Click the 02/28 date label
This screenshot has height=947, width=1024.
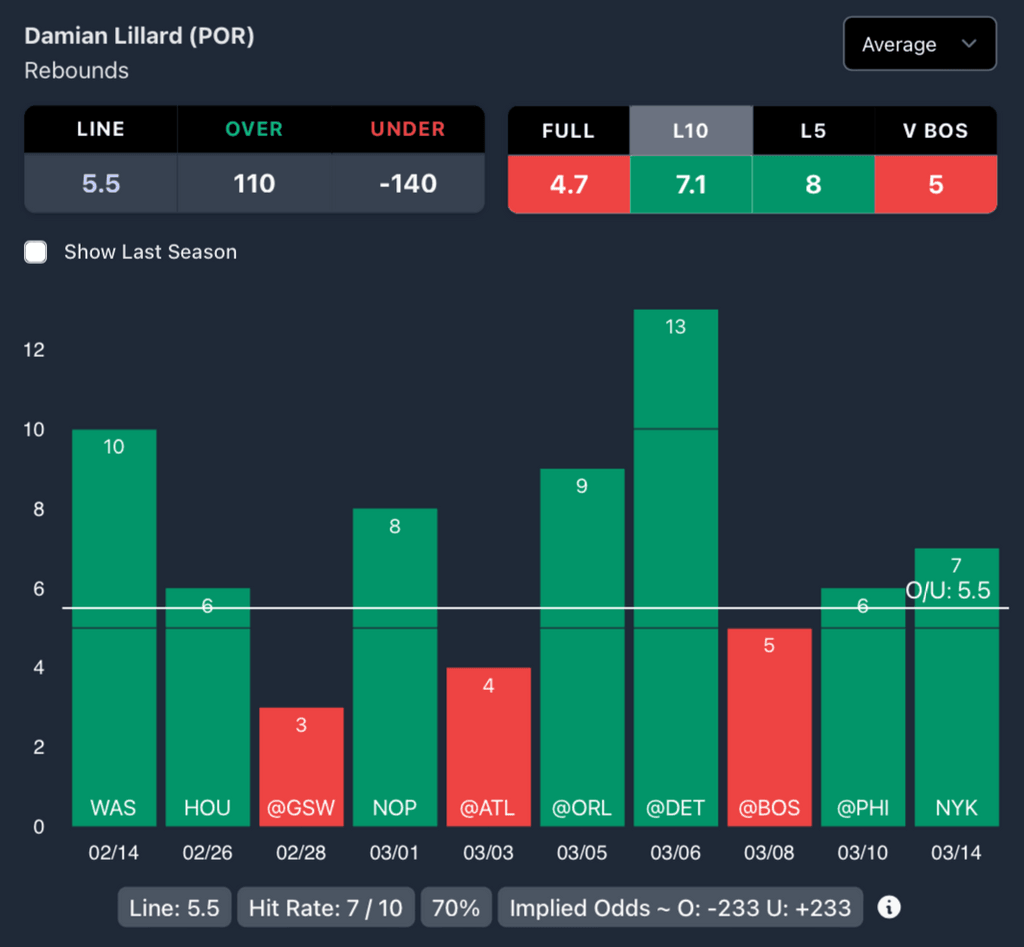(x=301, y=852)
